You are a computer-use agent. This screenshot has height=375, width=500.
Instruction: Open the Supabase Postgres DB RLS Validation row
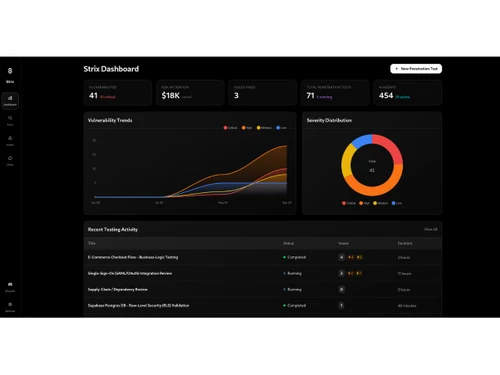click(x=263, y=305)
